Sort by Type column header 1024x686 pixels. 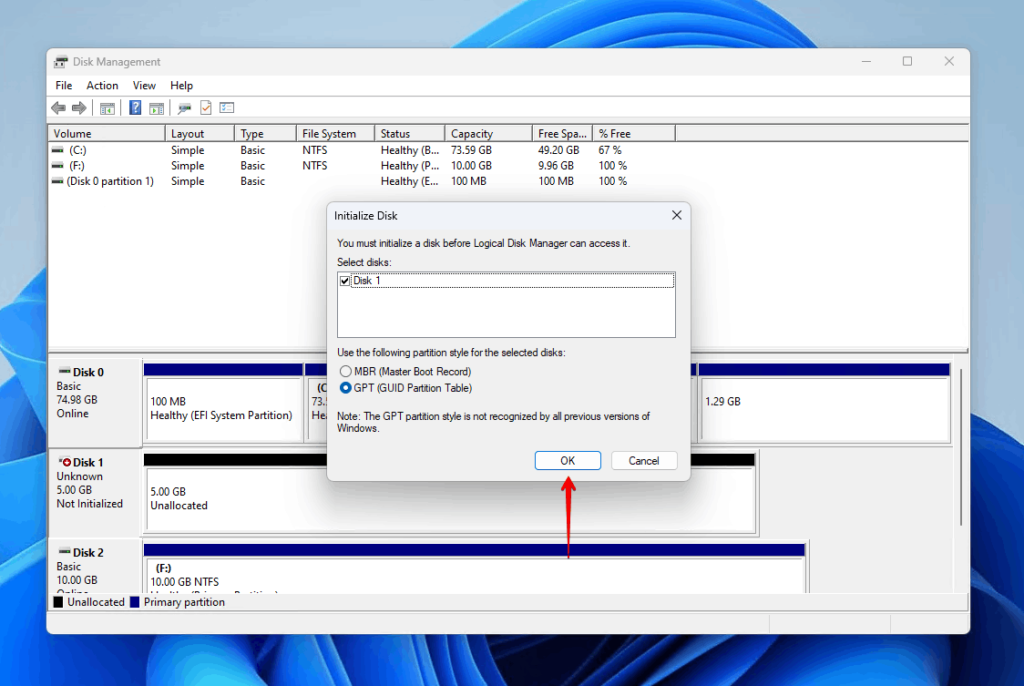pyautogui.click(x=265, y=133)
